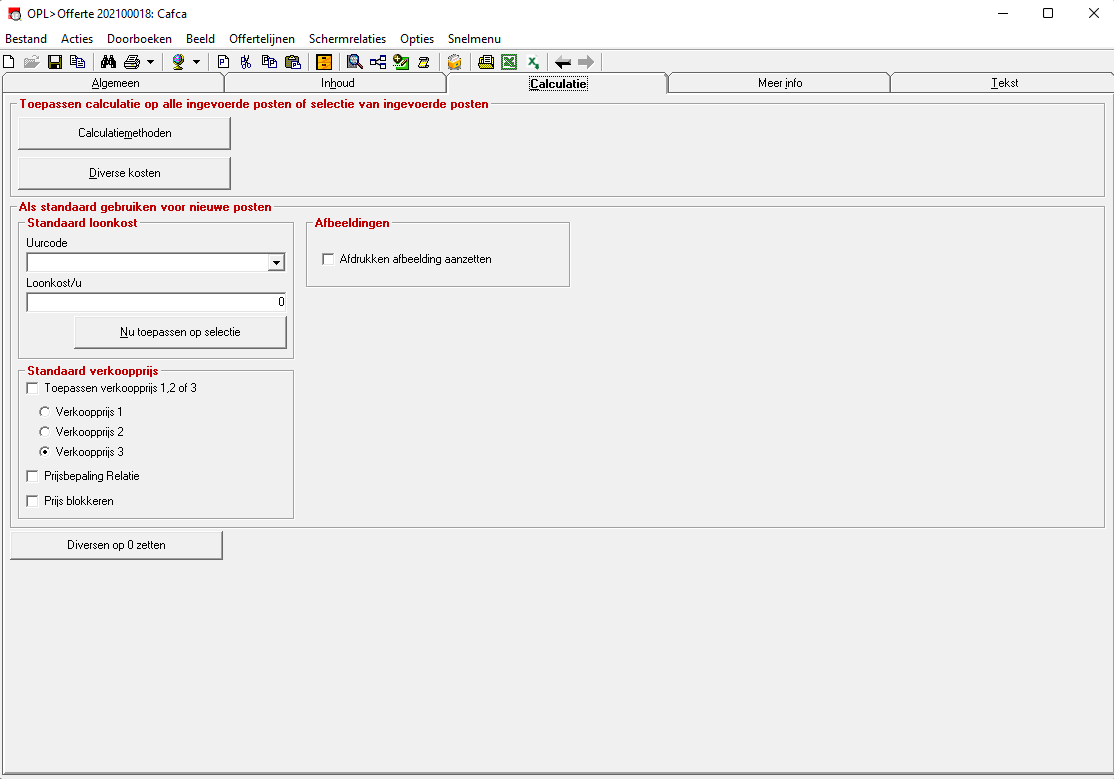The width and height of the screenshot is (1114, 779).
Task: Click the save floppy disk icon
Action: point(55,62)
